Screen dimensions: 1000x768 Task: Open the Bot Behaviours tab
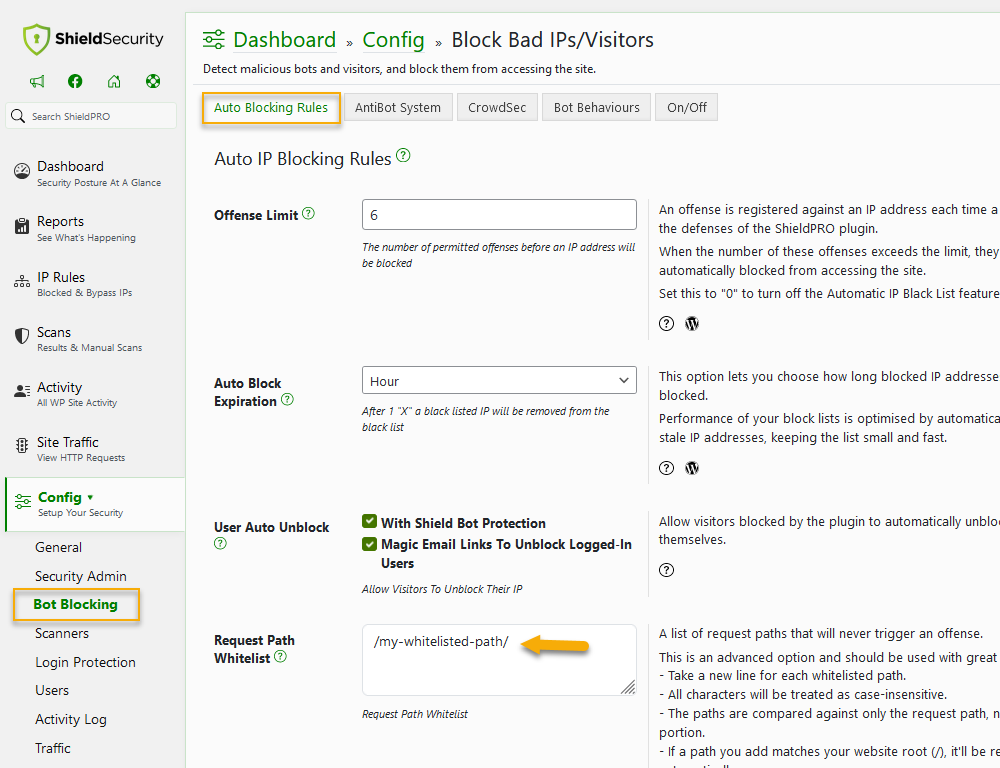click(596, 108)
